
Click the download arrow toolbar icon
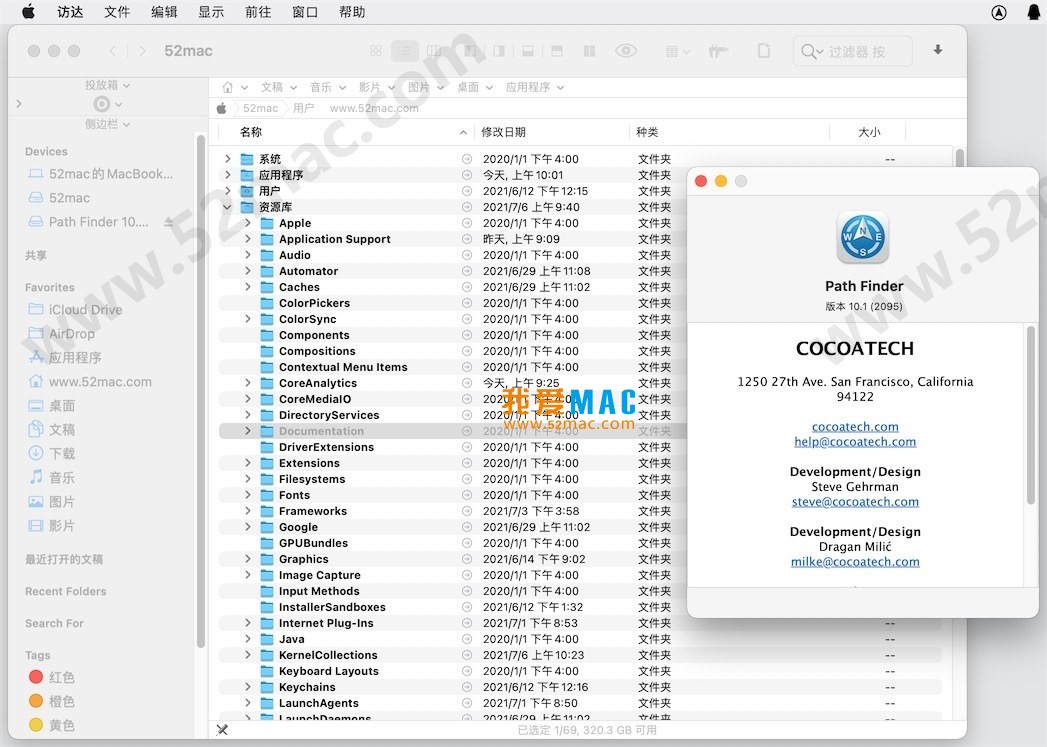point(938,50)
